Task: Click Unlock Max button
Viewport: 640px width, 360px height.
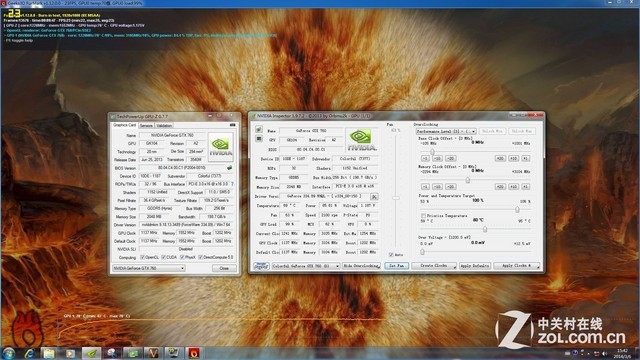Action: pos(521,131)
